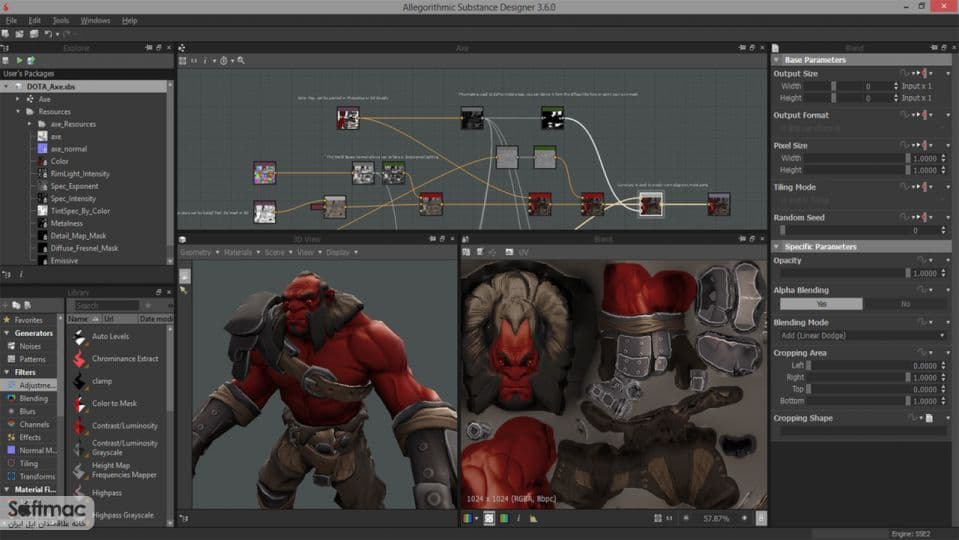Click the final output node in graph

719,204
